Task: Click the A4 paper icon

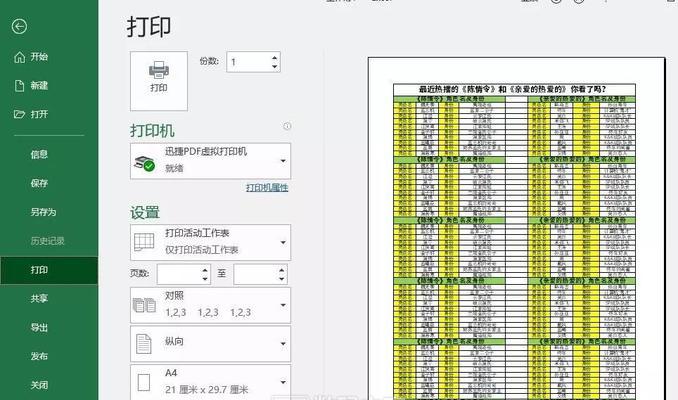Action: pyautogui.click(x=144, y=383)
